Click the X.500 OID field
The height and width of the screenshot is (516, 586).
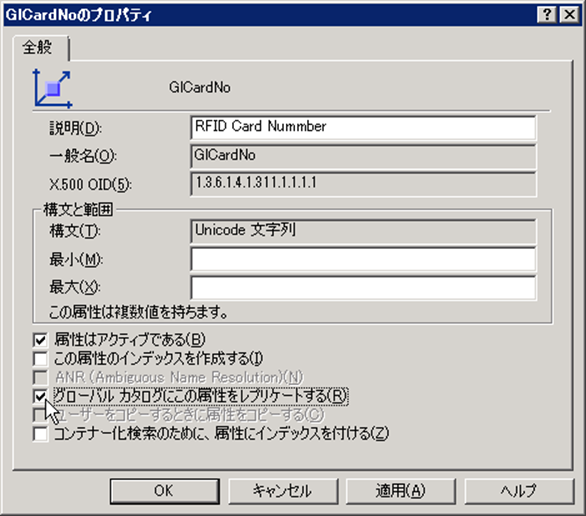pos(363,184)
